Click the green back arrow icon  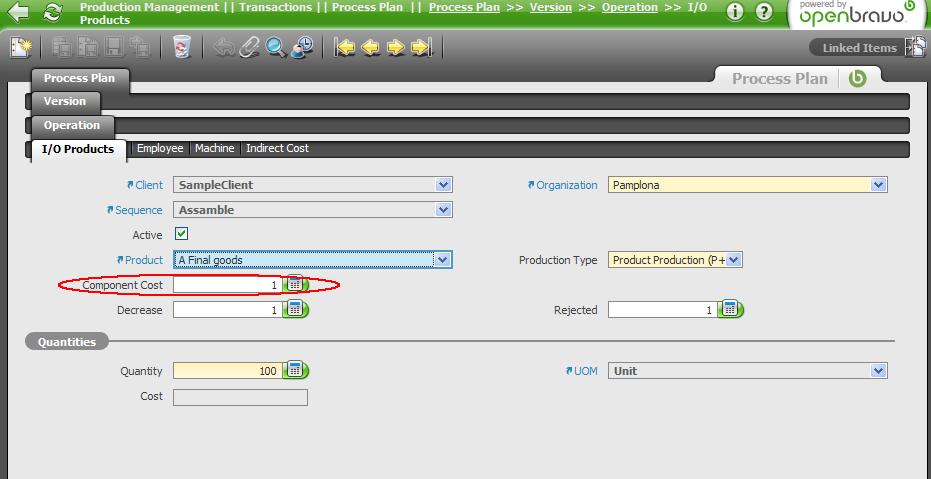coord(17,13)
